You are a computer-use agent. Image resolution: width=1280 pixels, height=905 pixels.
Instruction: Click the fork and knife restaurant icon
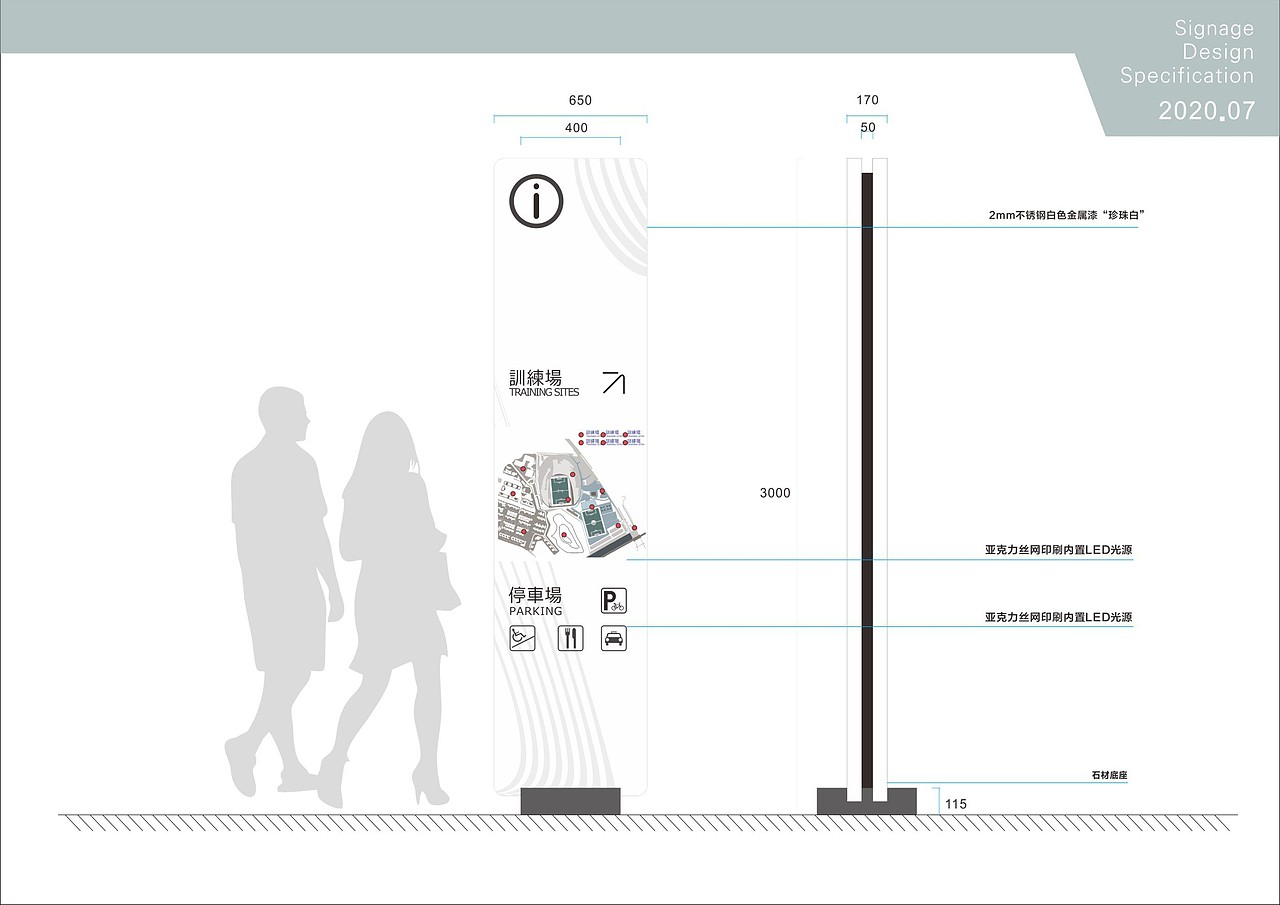coord(570,638)
